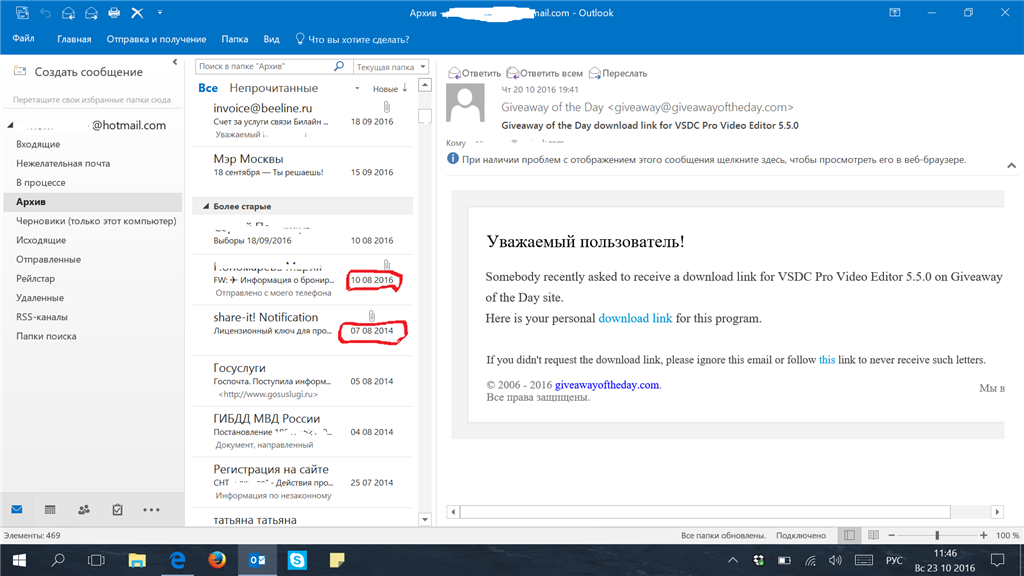Click the Undo arrow icon in title bar

pos(45,12)
